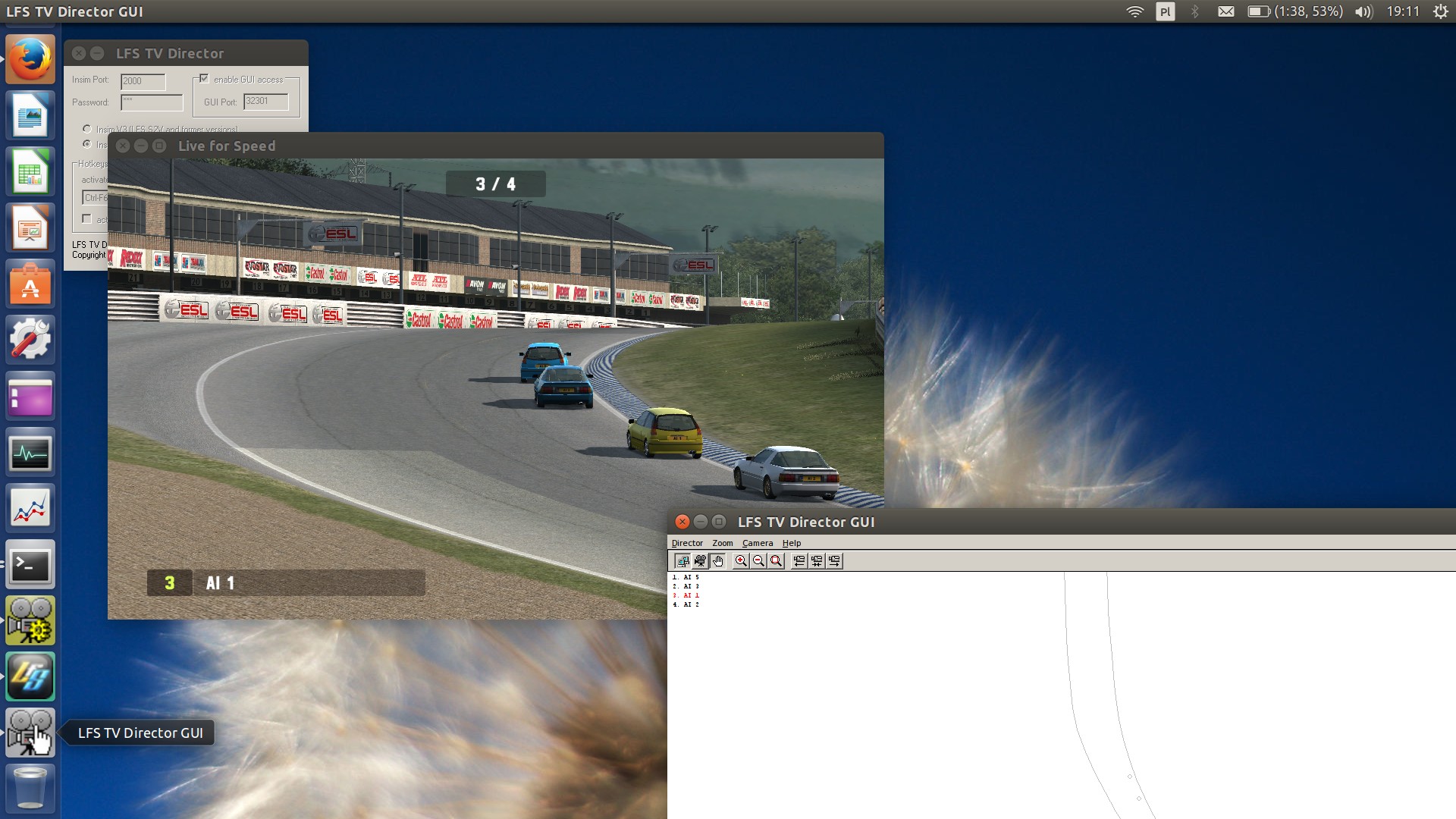Open the Camera menu
Viewport: 1456px width, 819px height.
tap(757, 543)
